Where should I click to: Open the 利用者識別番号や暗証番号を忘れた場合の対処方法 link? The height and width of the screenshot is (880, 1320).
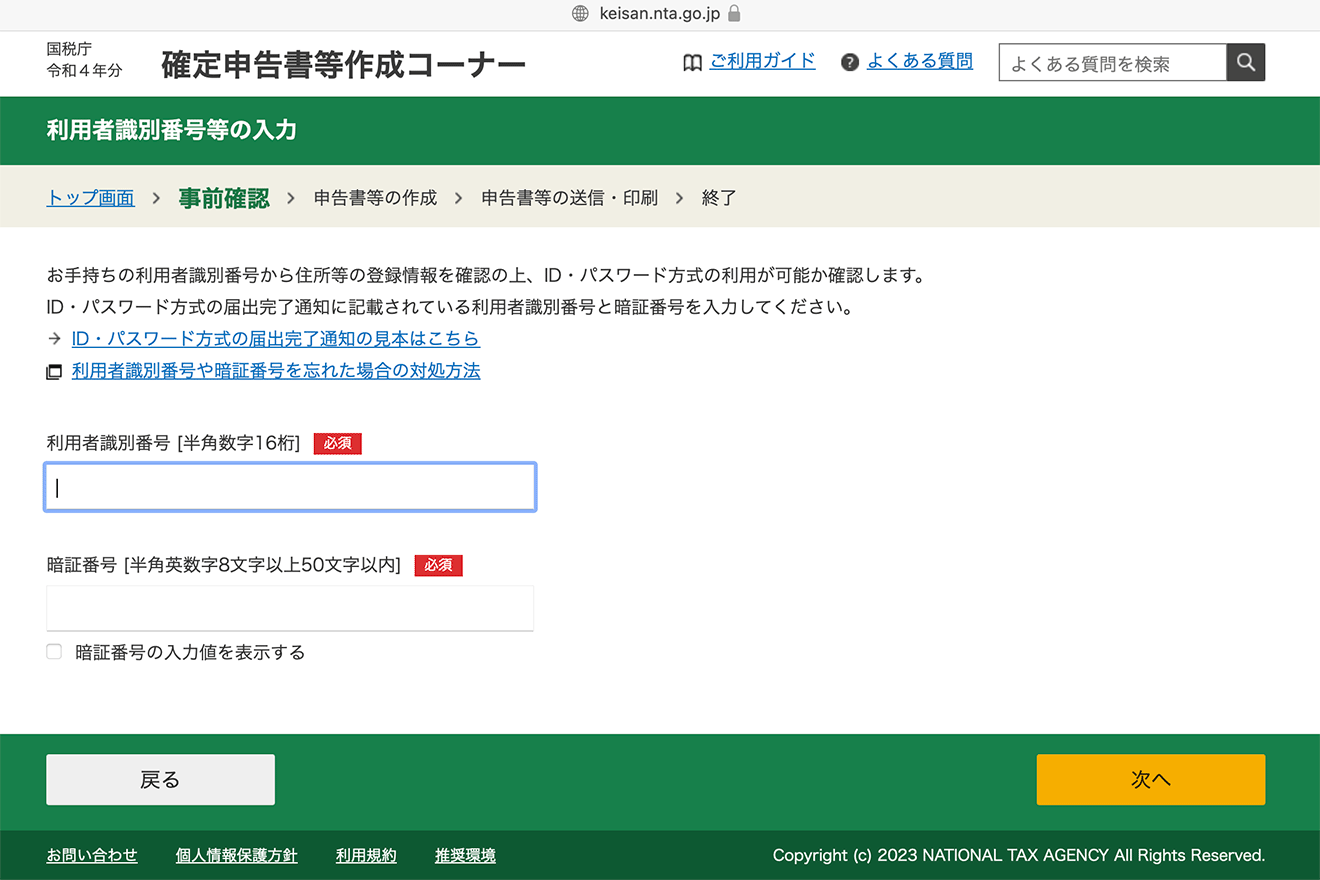click(x=275, y=370)
